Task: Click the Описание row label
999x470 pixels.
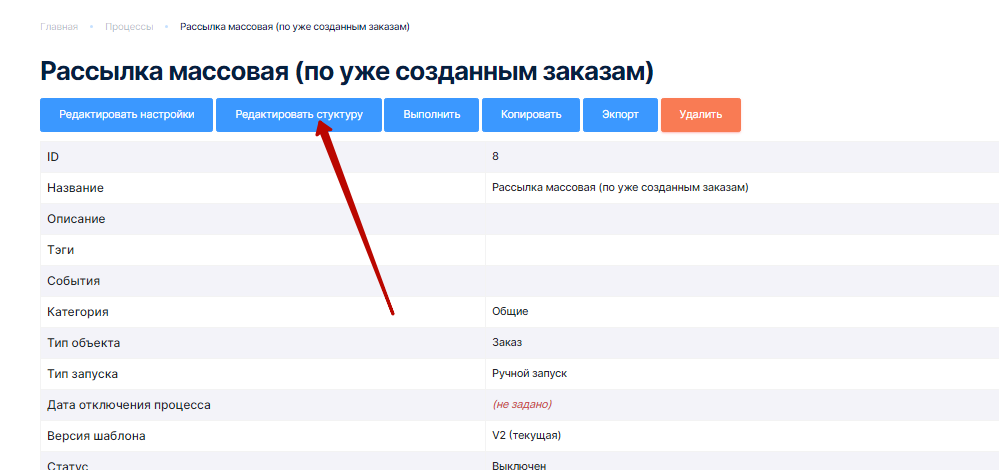Action: 76,219
